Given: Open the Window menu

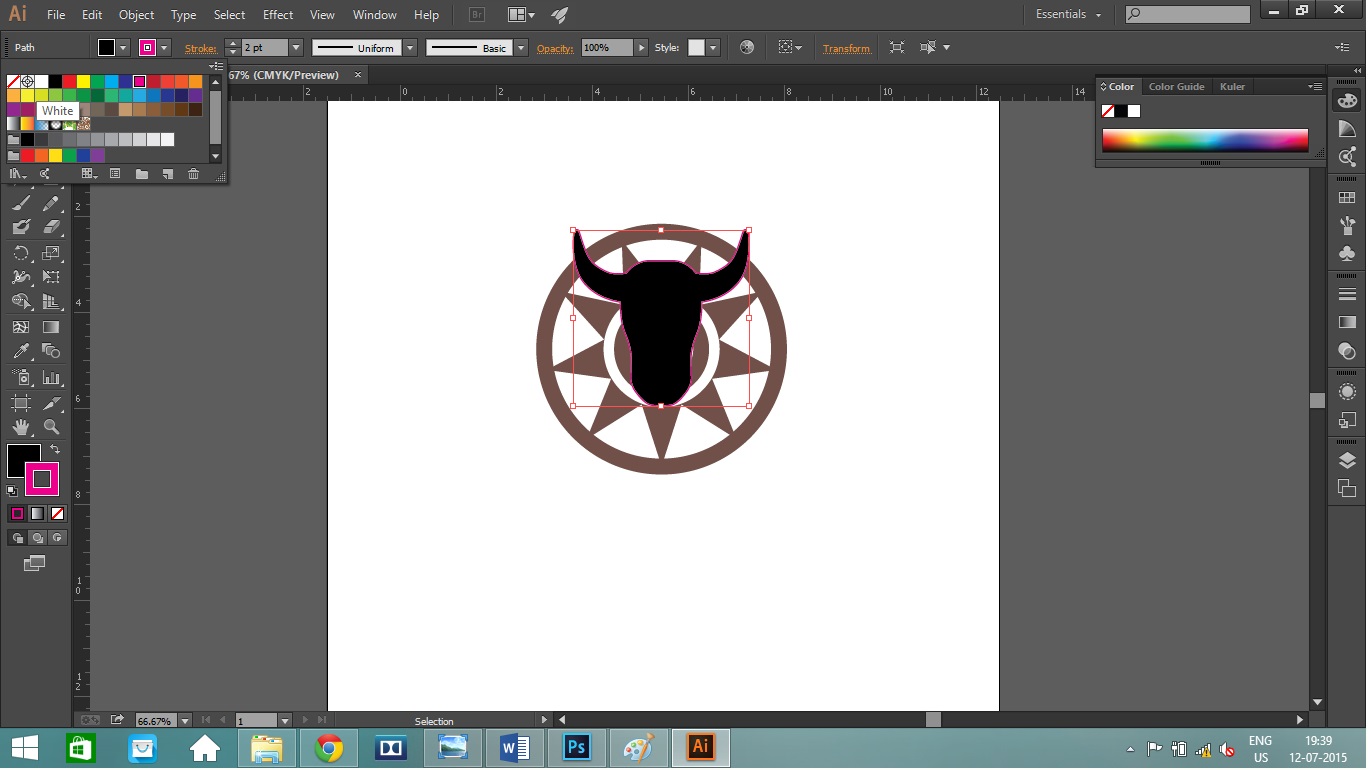Looking at the screenshot, I should pos(375,15).
